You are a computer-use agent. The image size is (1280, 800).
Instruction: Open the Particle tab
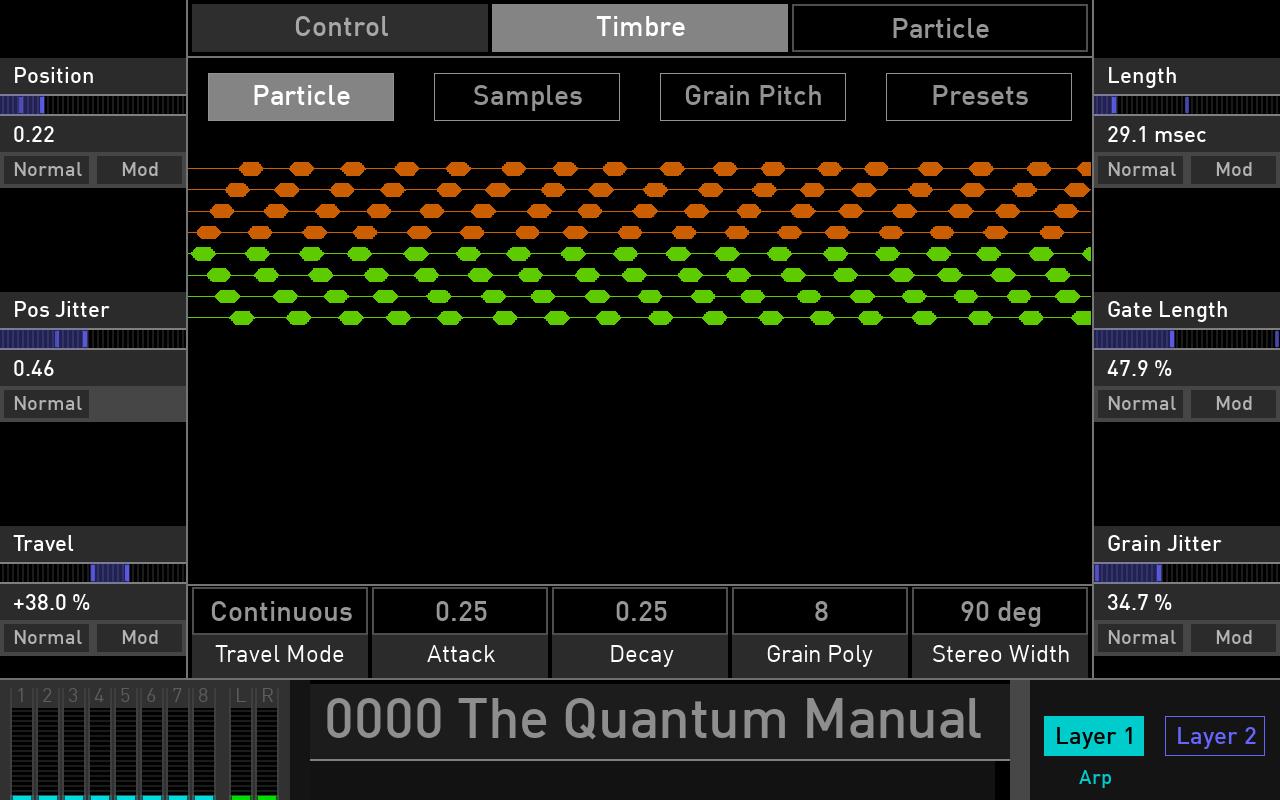[939, 27]
